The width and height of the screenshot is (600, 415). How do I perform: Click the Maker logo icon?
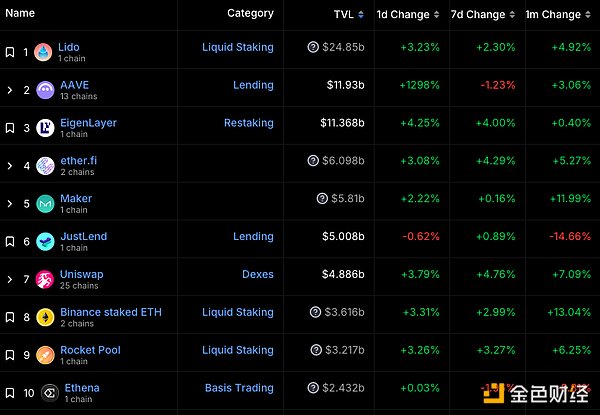point(46,204)
